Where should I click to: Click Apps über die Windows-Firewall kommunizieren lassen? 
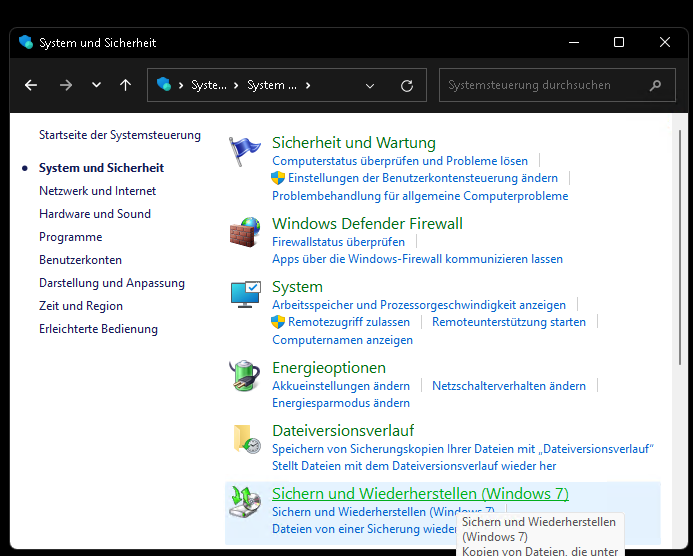pos(417,259)
